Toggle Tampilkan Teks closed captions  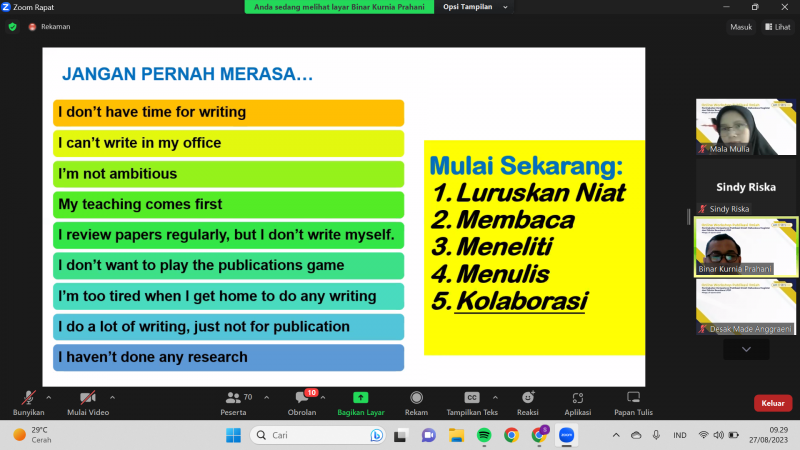coord(472,398)
